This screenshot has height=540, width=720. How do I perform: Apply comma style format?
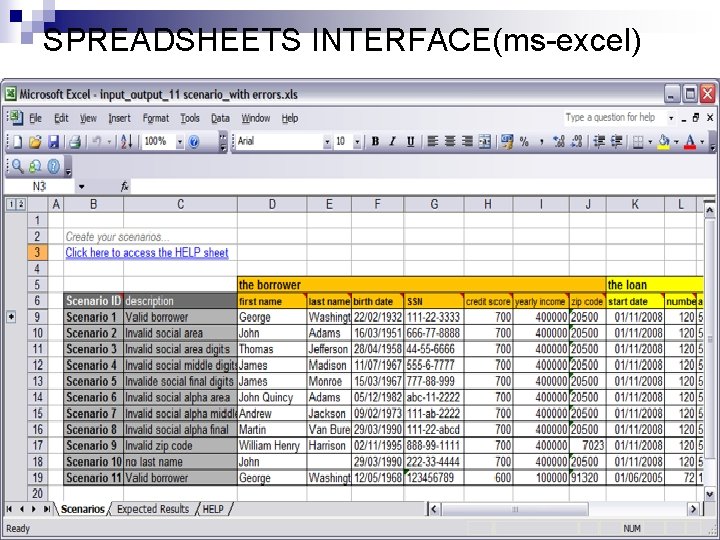pos(542,142)
